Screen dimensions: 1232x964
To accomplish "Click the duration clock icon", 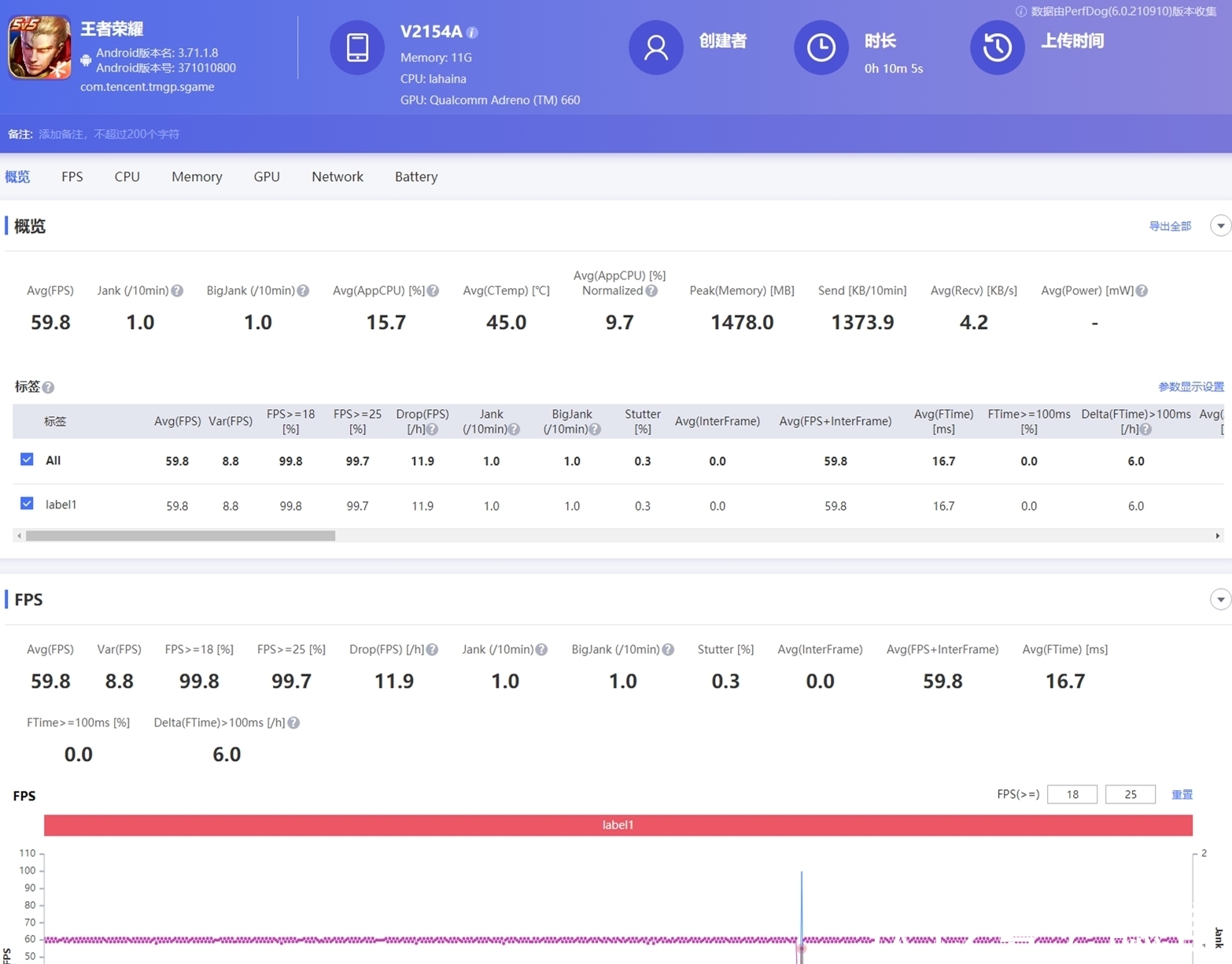I will pyautogui.click(x=821, y=47).
